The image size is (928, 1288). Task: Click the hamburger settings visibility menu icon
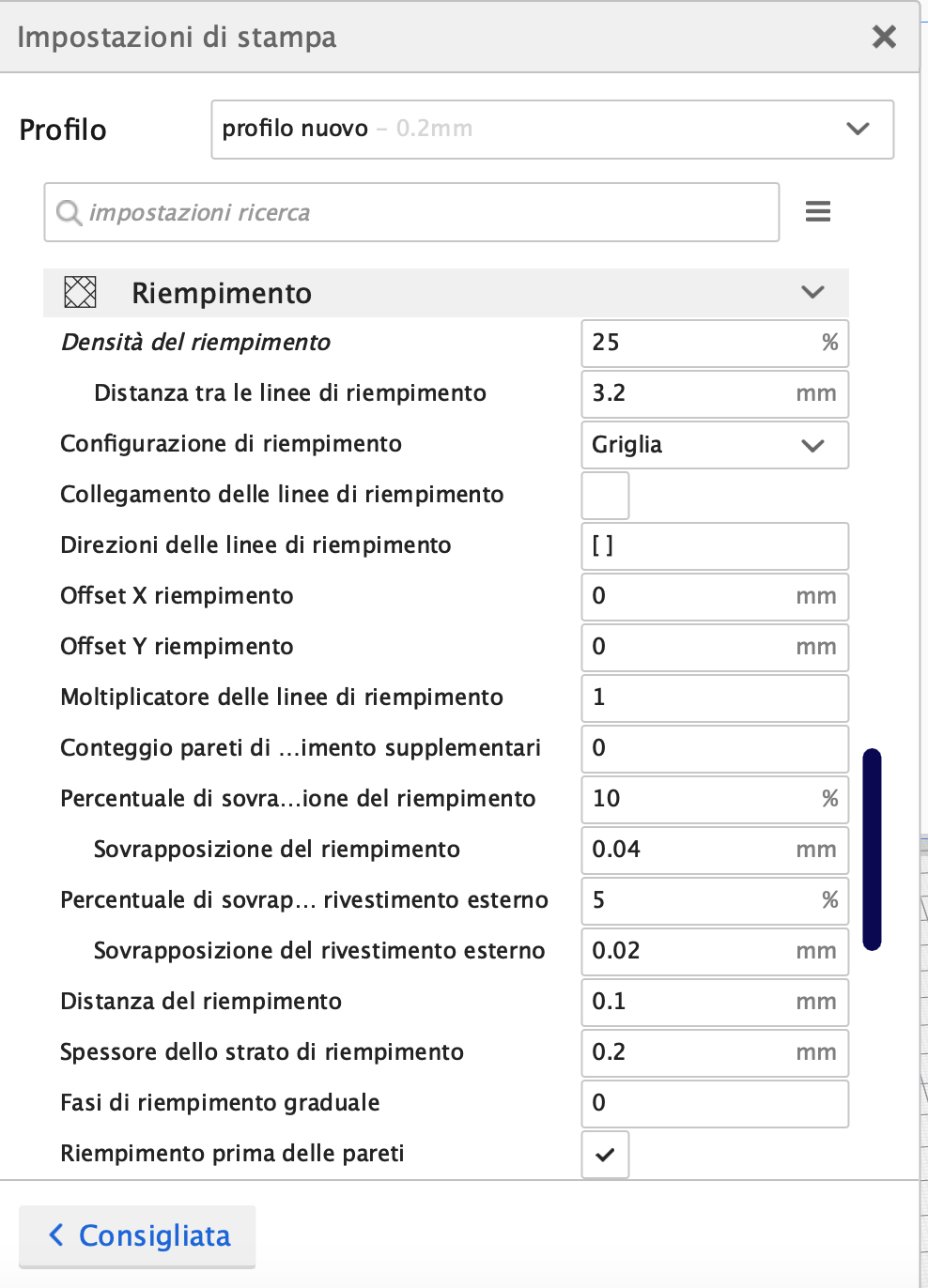tap(818, 212)
